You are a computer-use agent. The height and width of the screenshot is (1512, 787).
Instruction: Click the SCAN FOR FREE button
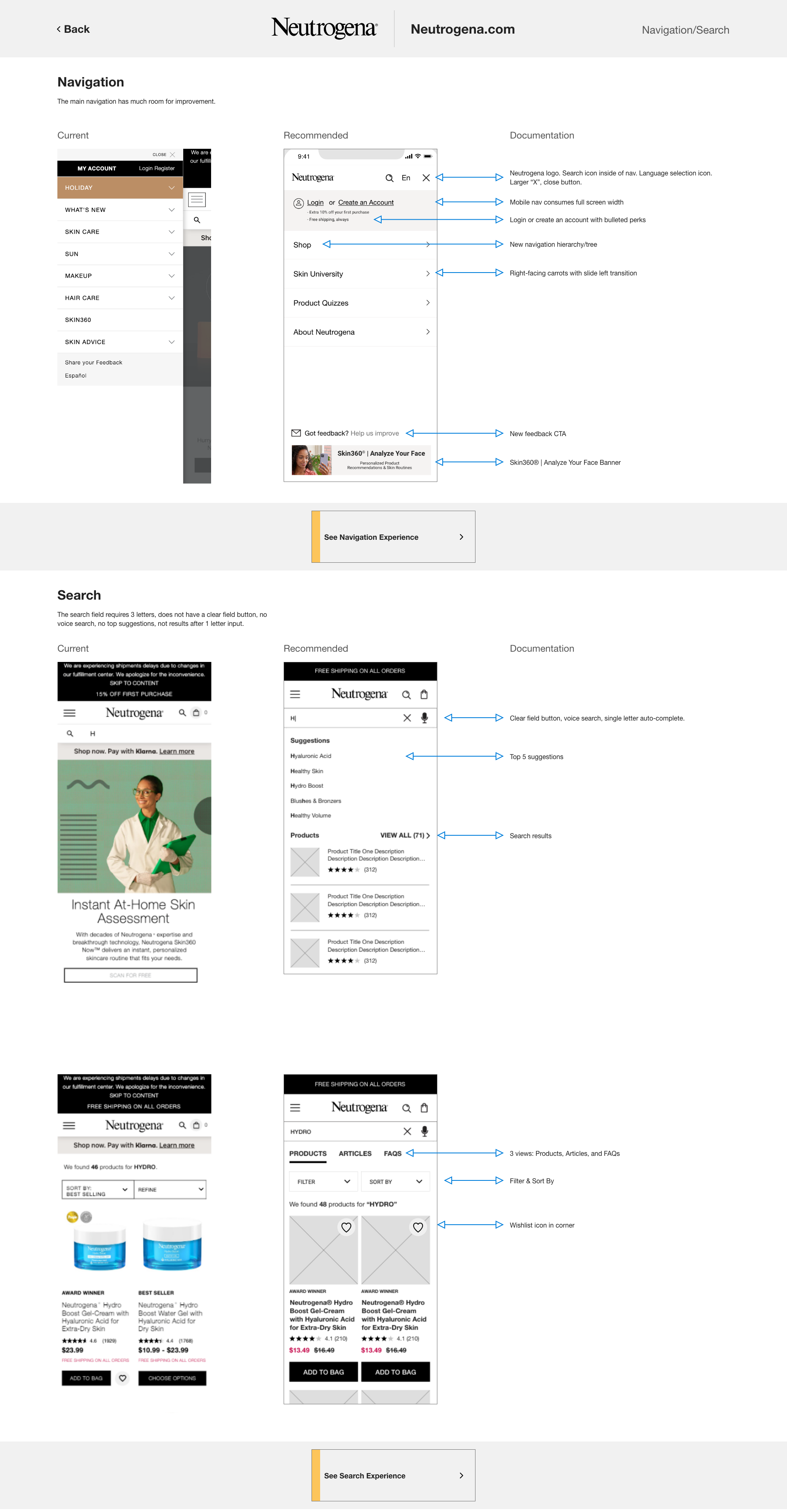click(130, 975)
